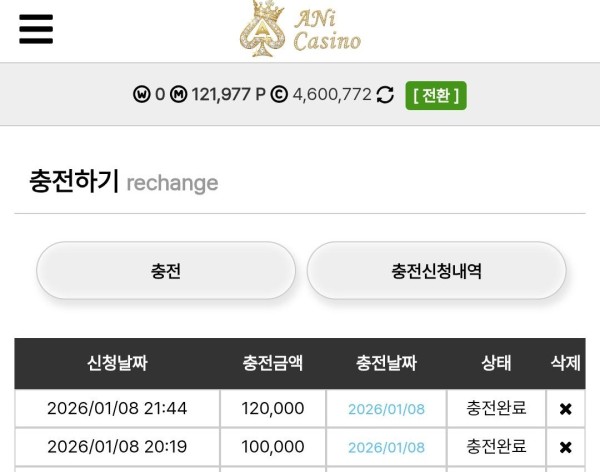Click the won balance icon
The width and height of the screenshot is (600, 472).
141,95
